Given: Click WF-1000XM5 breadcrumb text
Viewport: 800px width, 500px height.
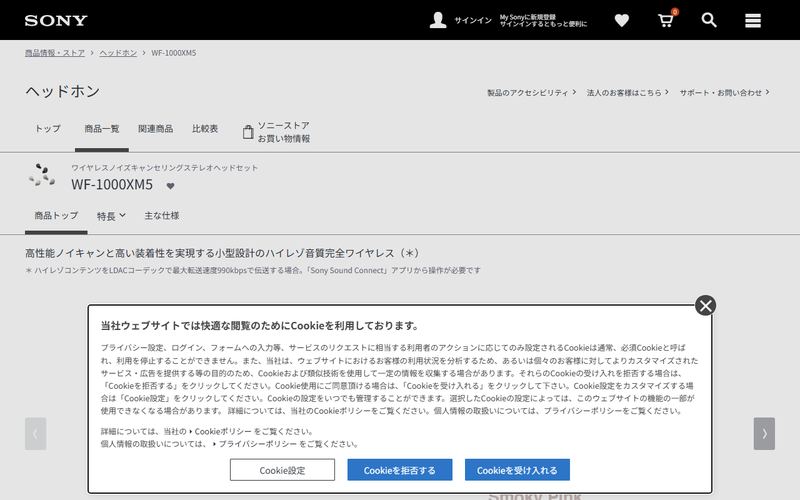Looking at the screenshot, I should coord(173,53).
